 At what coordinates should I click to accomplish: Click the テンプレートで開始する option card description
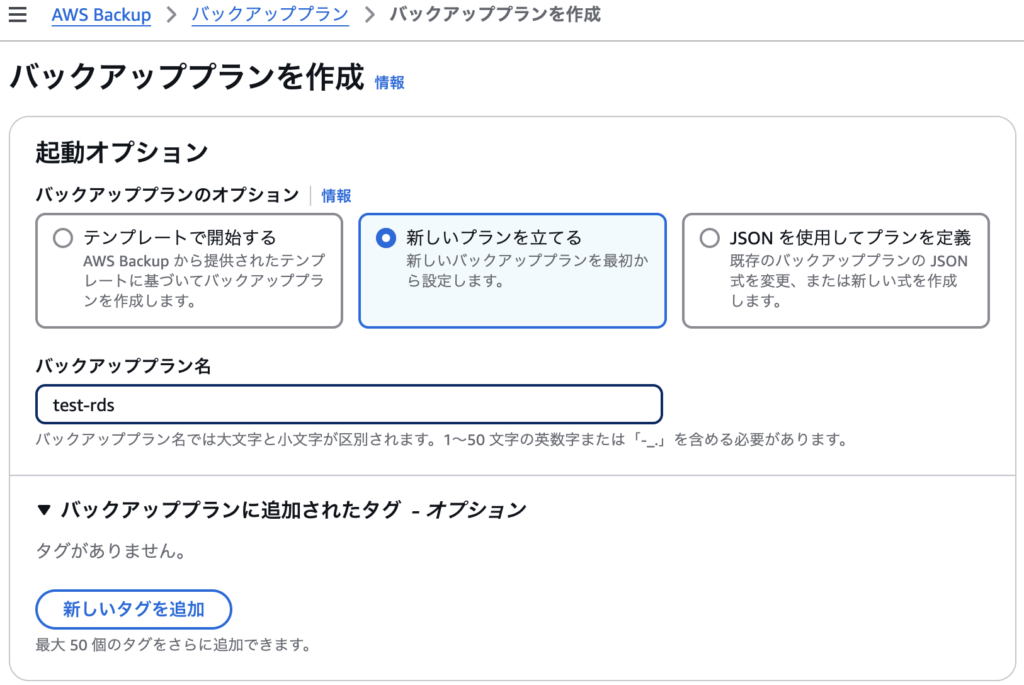click(x=204, y=281)
